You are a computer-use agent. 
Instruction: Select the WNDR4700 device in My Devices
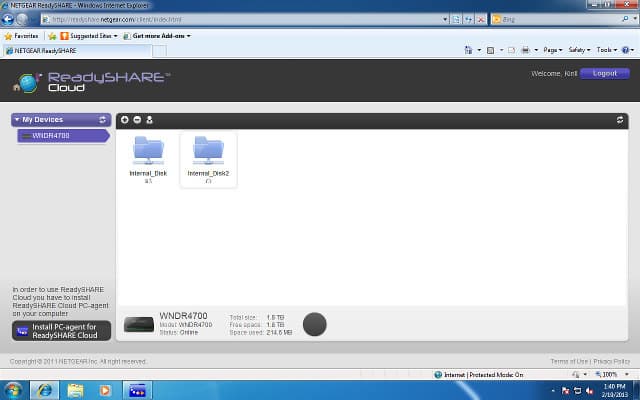pyautogui.click(x=64, y=136)
